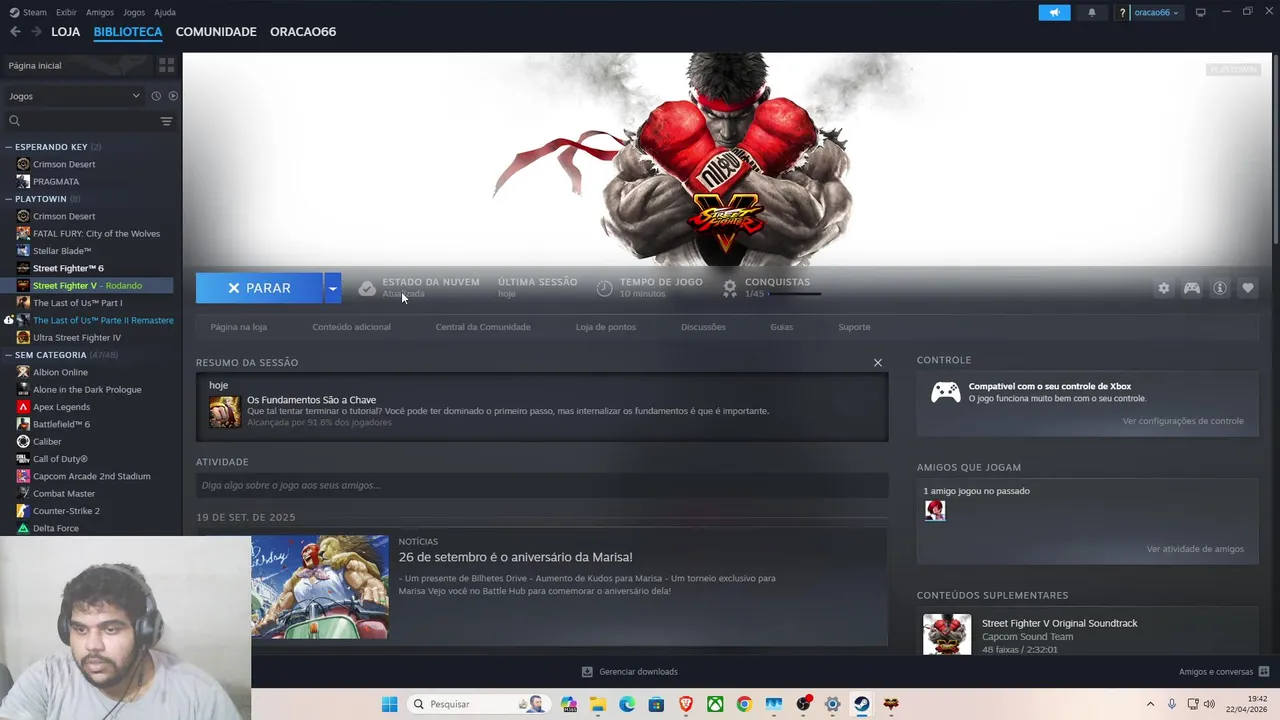Click Ver atividade de amigos

pos(1195,549)
